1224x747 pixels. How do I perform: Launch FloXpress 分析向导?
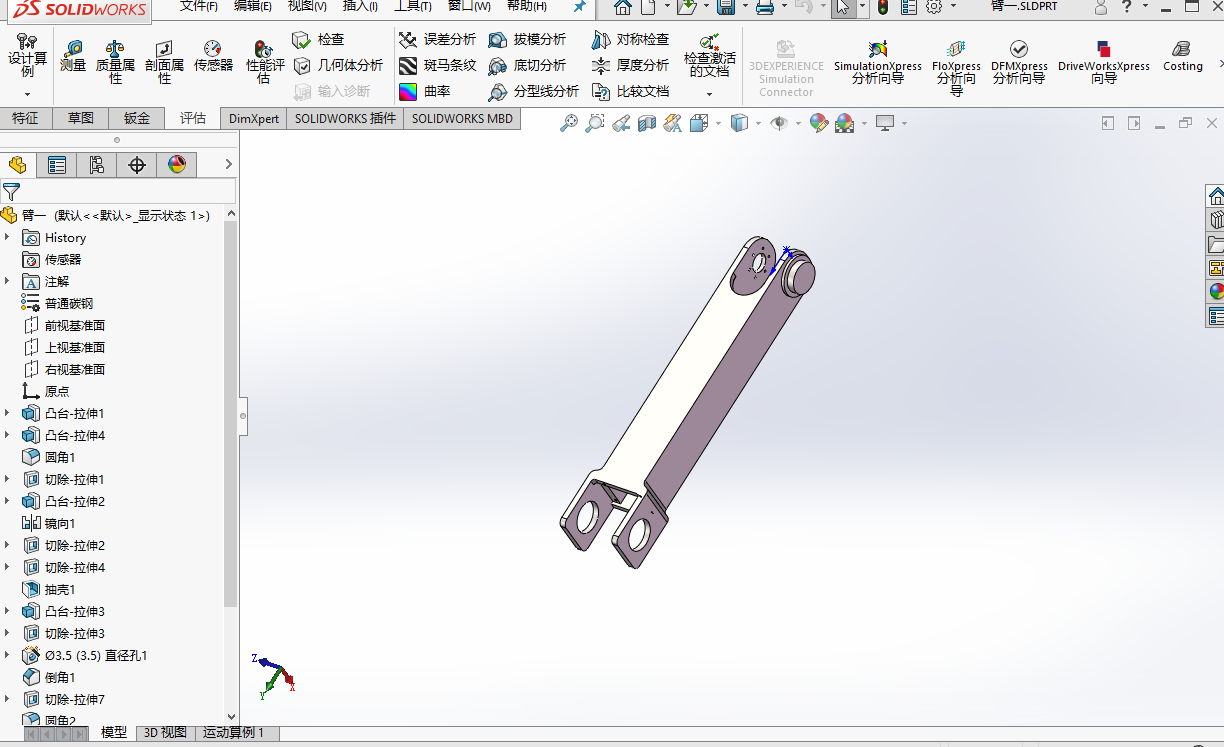[956, 67]
